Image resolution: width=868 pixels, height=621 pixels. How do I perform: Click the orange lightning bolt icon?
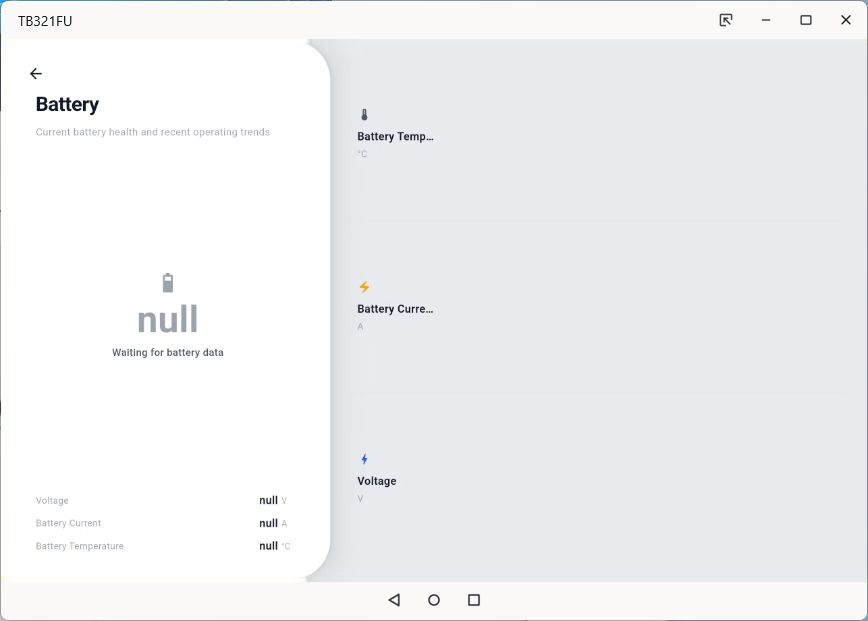tap(364, 287)
